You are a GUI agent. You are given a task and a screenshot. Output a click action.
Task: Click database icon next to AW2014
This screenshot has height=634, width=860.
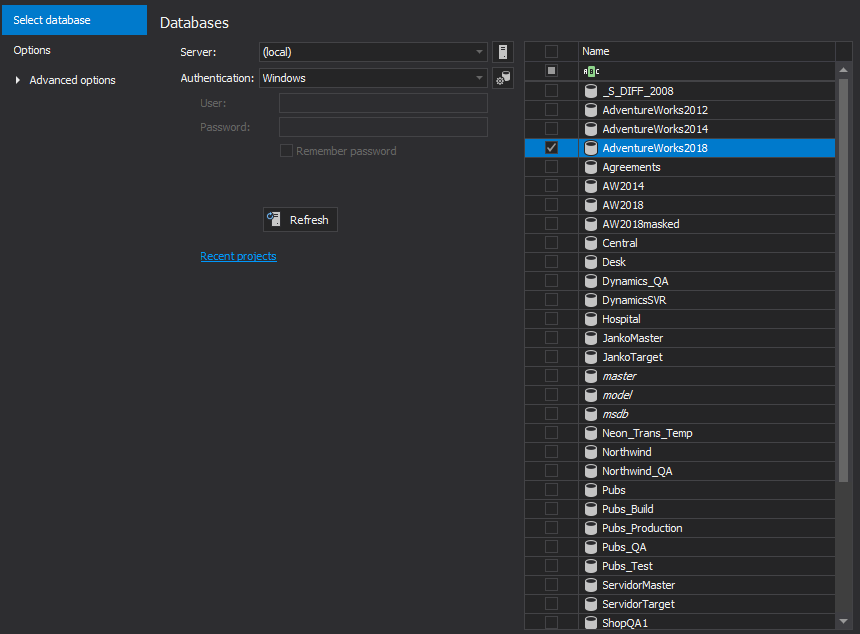pyautogui.click(x=591, y=186)
